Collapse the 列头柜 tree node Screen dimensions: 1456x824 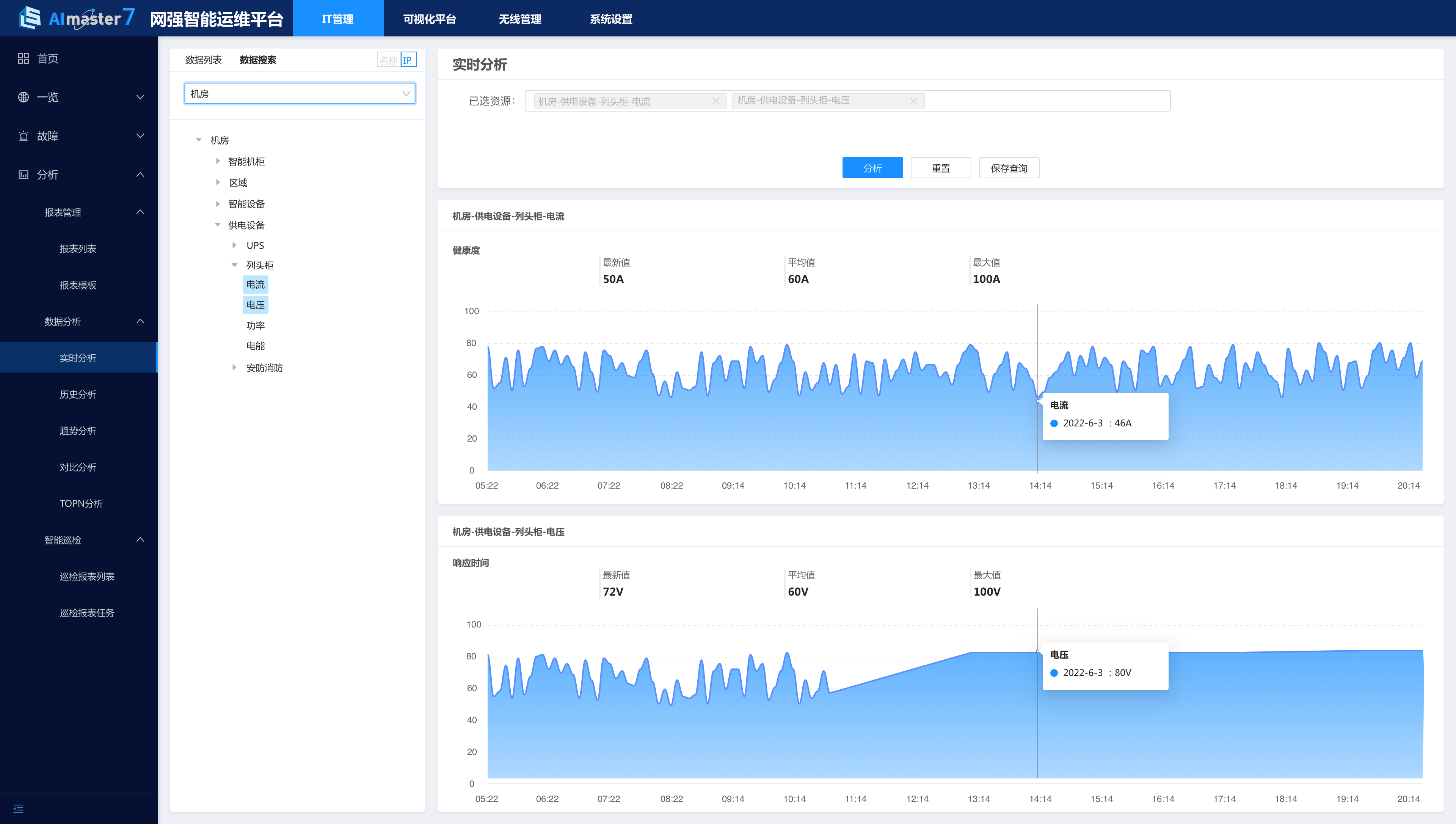click(x=234, y=265)
